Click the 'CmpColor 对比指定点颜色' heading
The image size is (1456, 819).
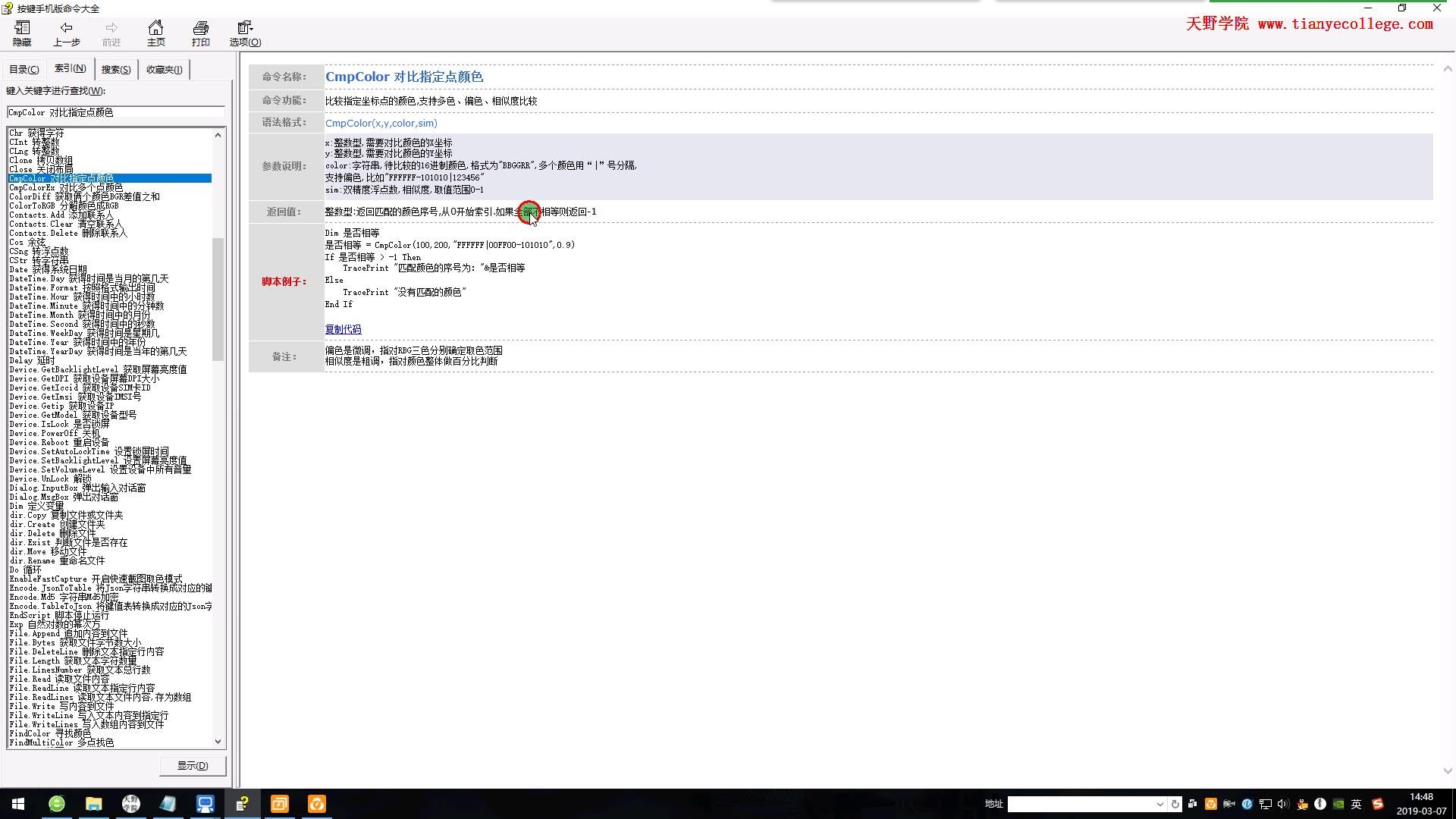404,77
